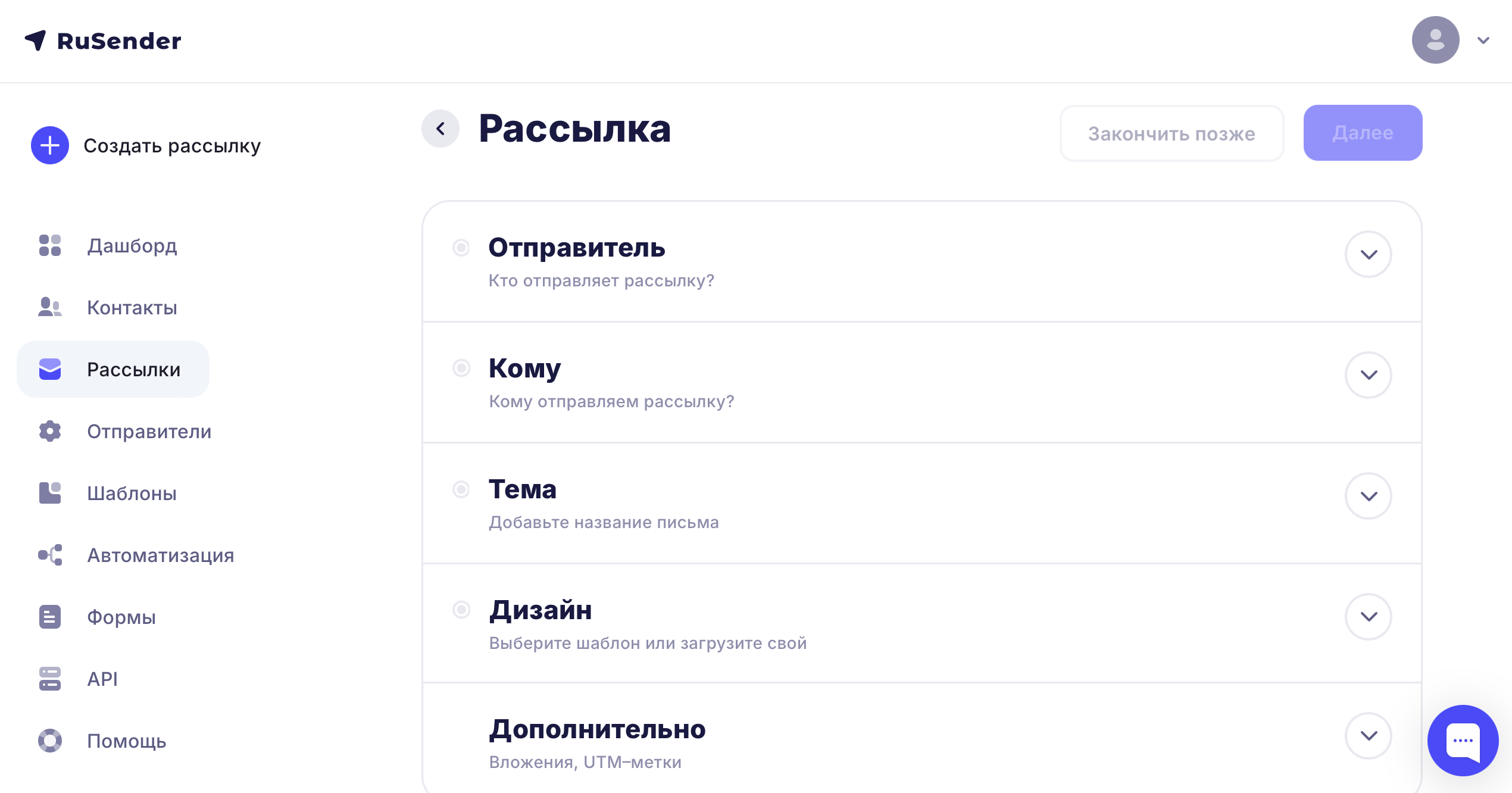The image size is (1512, 793).
Task: Go to Контакты section
Action: (x=132, y=308)
